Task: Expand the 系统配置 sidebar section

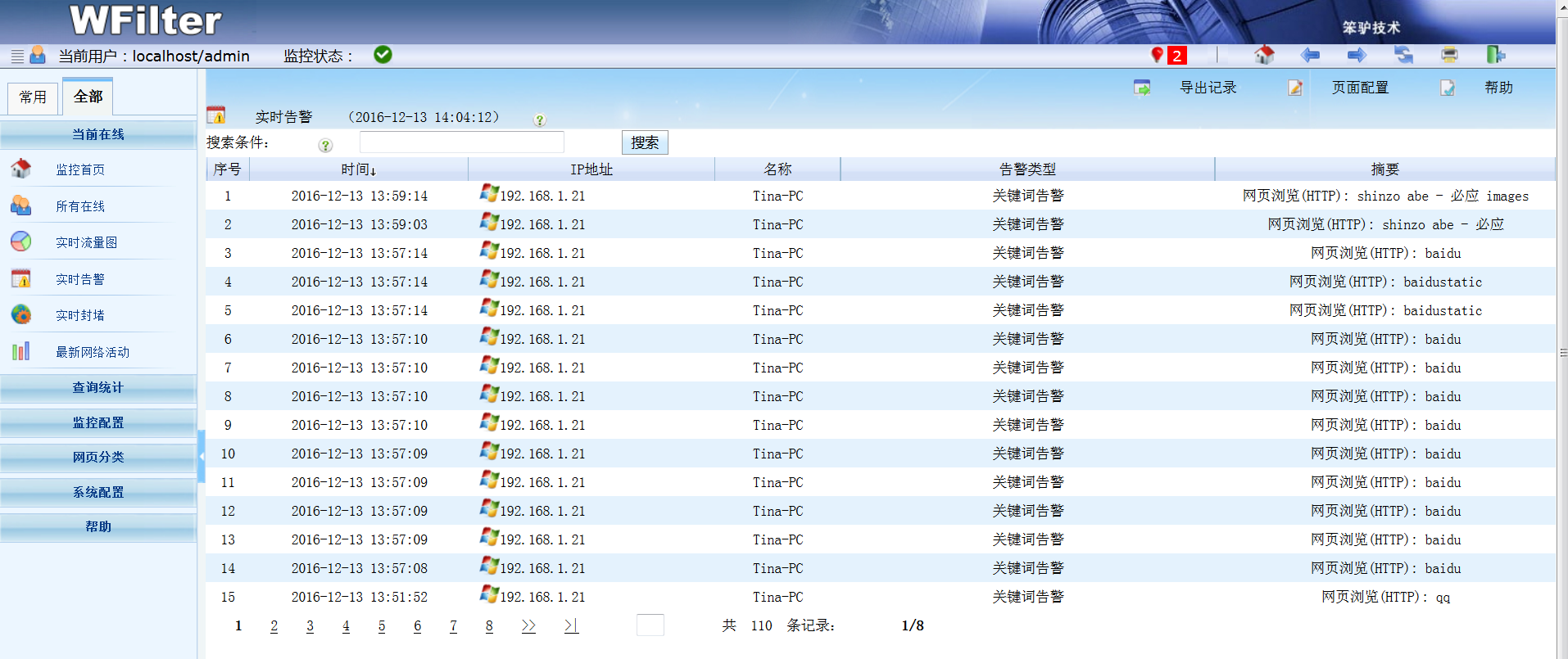Action: tap(98, 493)
